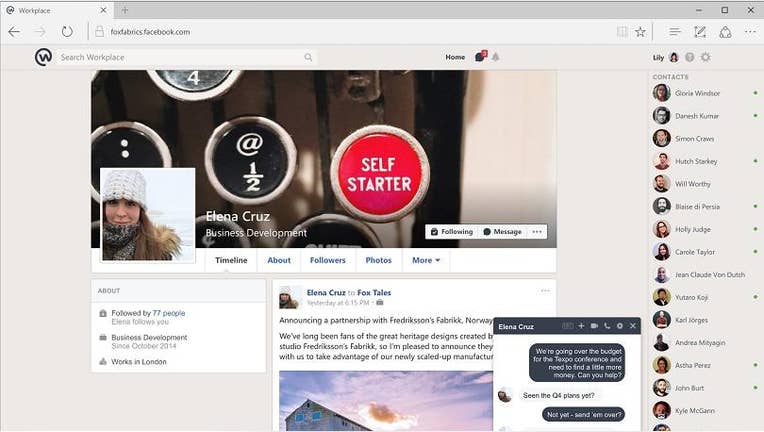Start video call in Elena Cruz chat
The image size is (764, 432).
tap(594, 326)
